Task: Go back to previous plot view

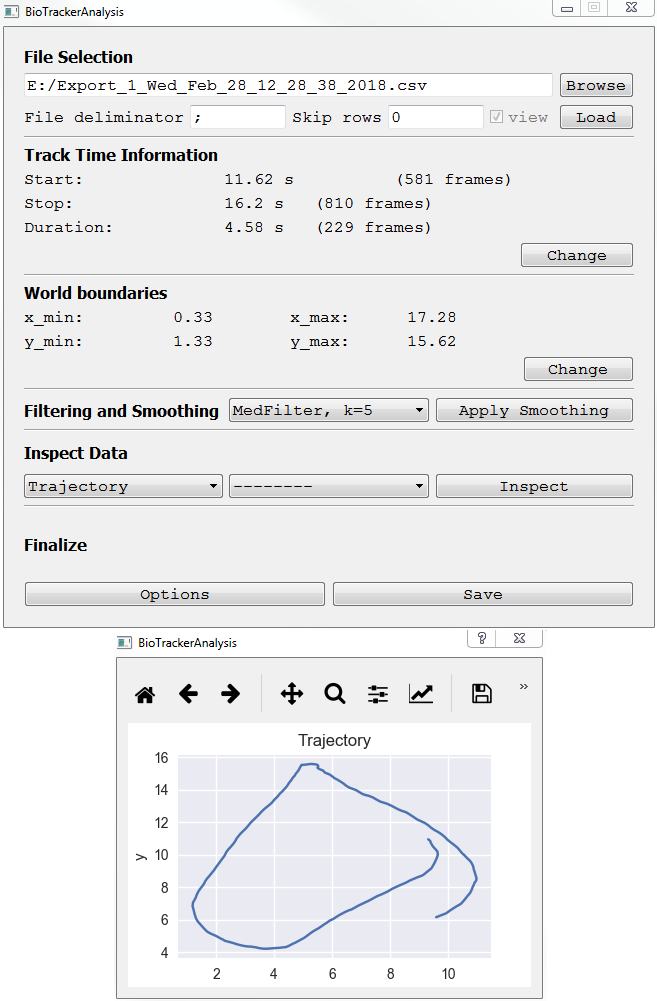Action: tap(188, 693)
